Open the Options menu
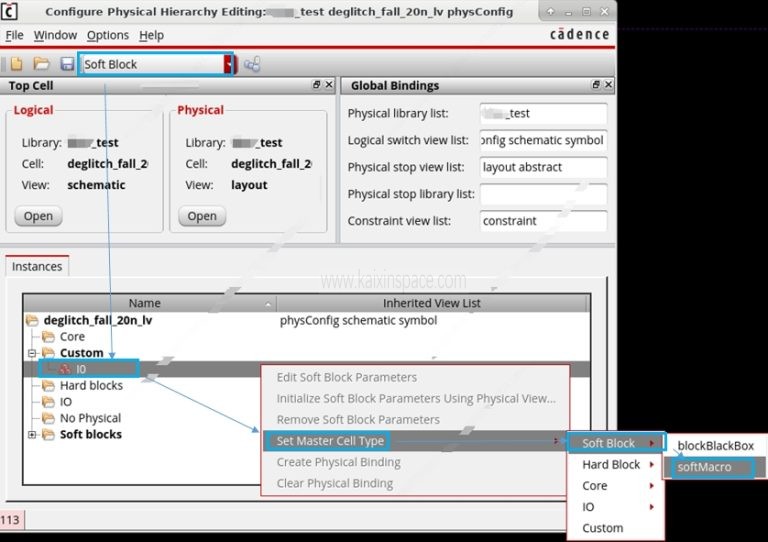Viewport: 768px width, 542px height. (107, 35)
